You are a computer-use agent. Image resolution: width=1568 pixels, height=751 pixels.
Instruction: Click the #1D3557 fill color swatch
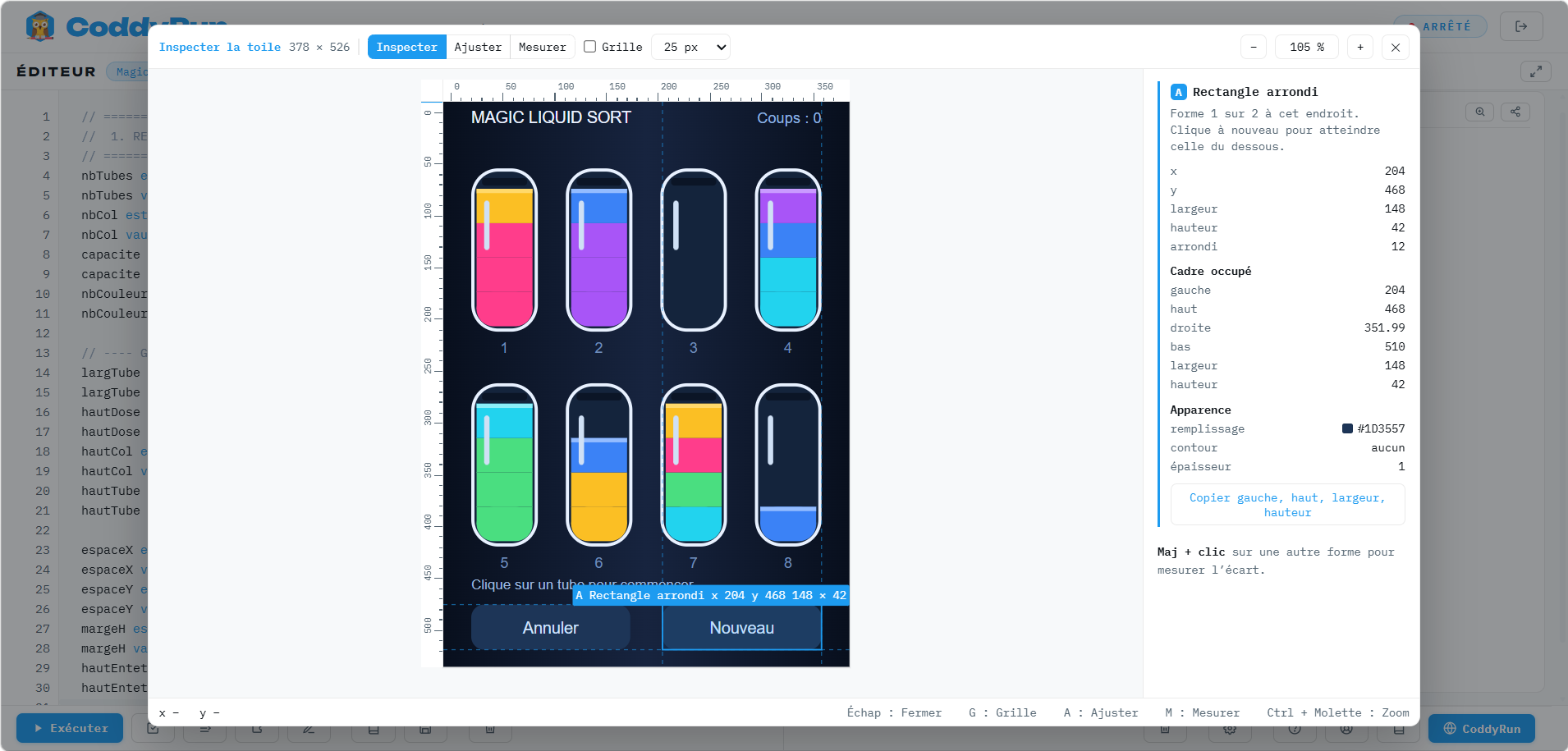coord(1347,428)
